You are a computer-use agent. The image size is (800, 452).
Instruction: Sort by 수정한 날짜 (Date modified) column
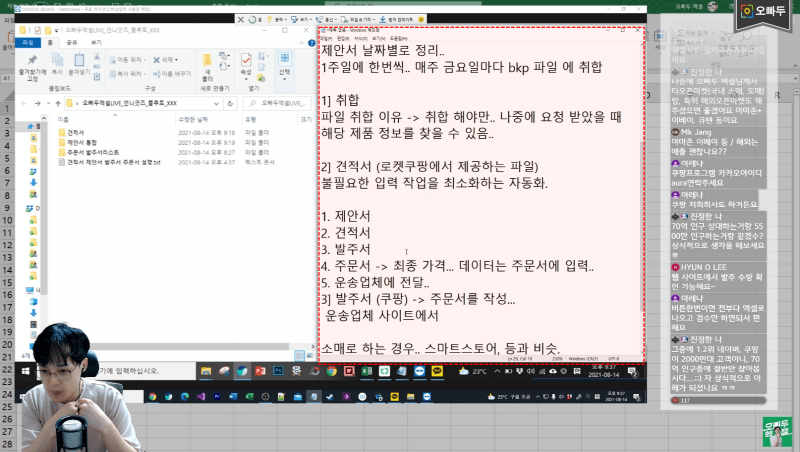pyautogui.click(x=193, y=119)
